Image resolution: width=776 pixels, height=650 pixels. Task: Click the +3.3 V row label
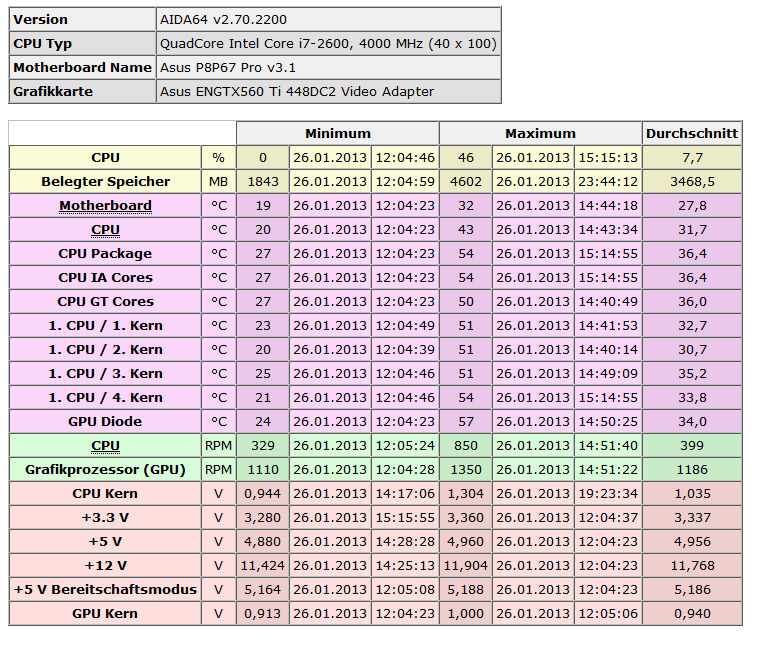[x=105, y=518]
